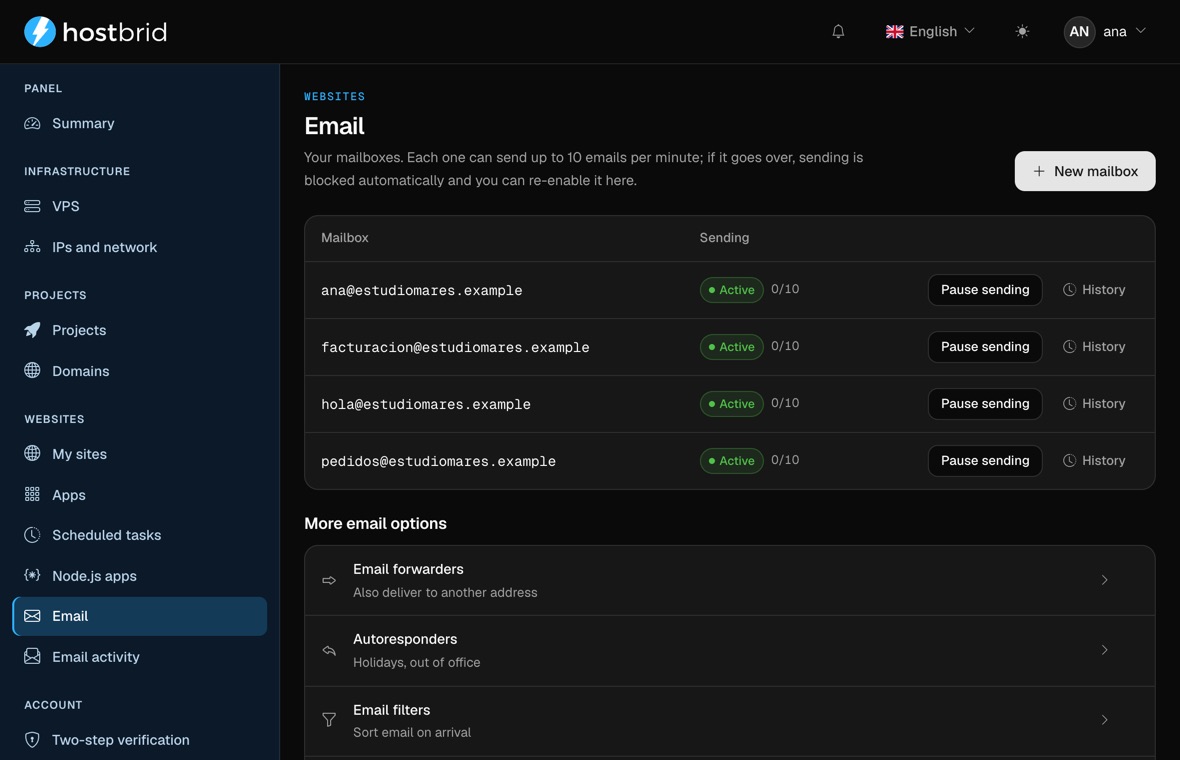Open Apps in the sidebar

tap(140, 494)
